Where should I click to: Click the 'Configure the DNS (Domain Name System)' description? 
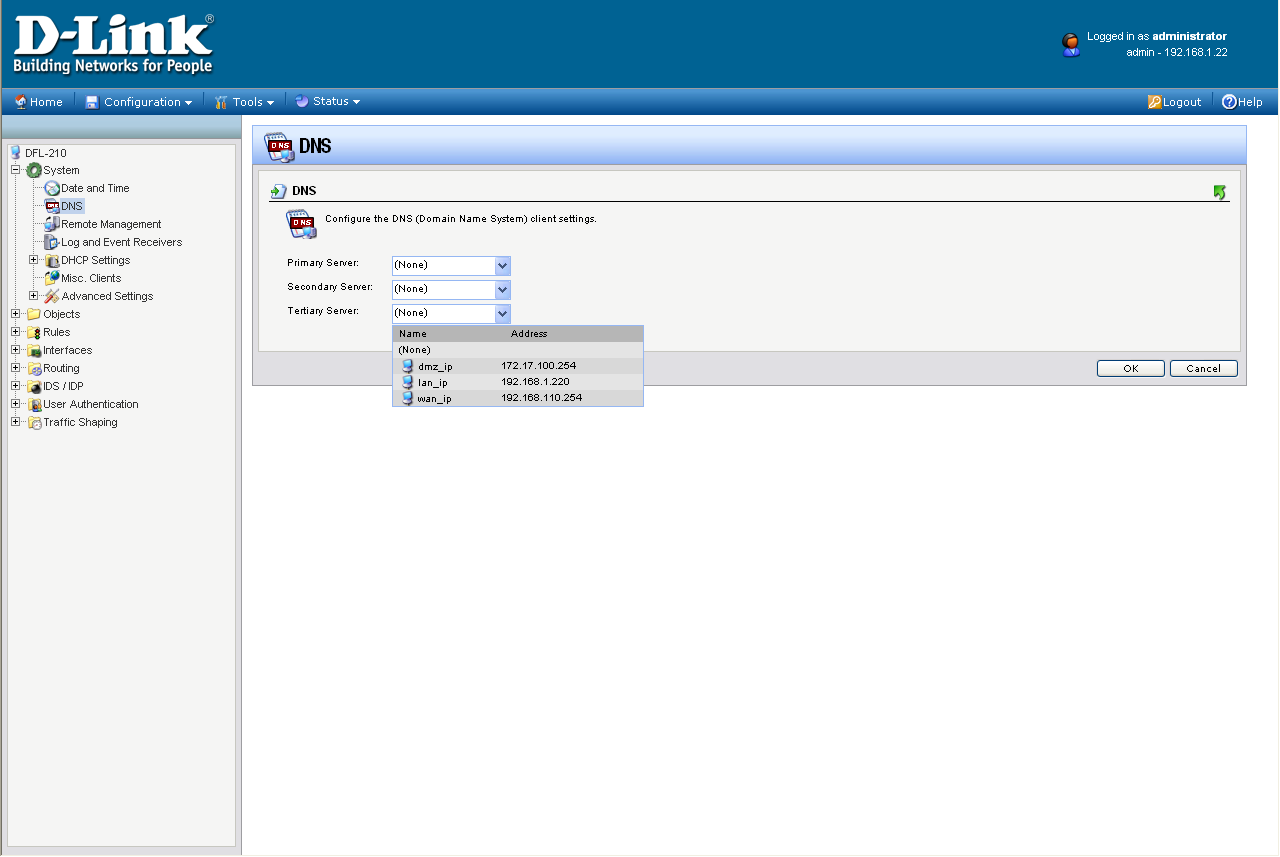coord(461,218)
